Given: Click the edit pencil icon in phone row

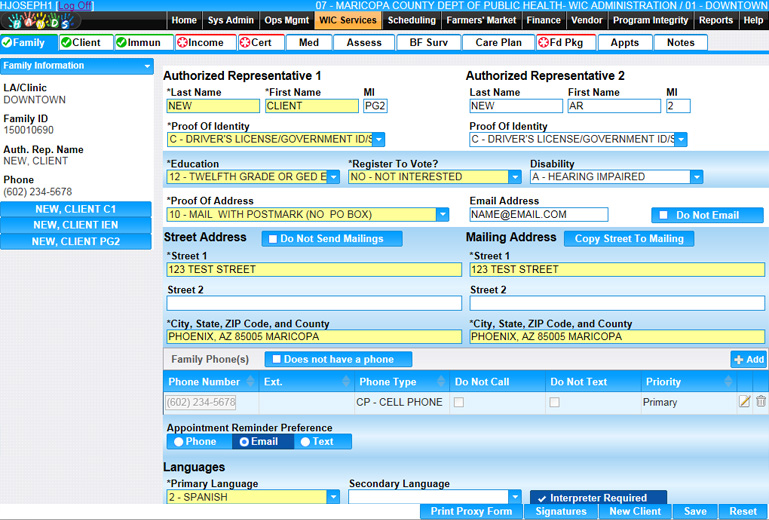Looking at the screenshot, I should (744, 402).
